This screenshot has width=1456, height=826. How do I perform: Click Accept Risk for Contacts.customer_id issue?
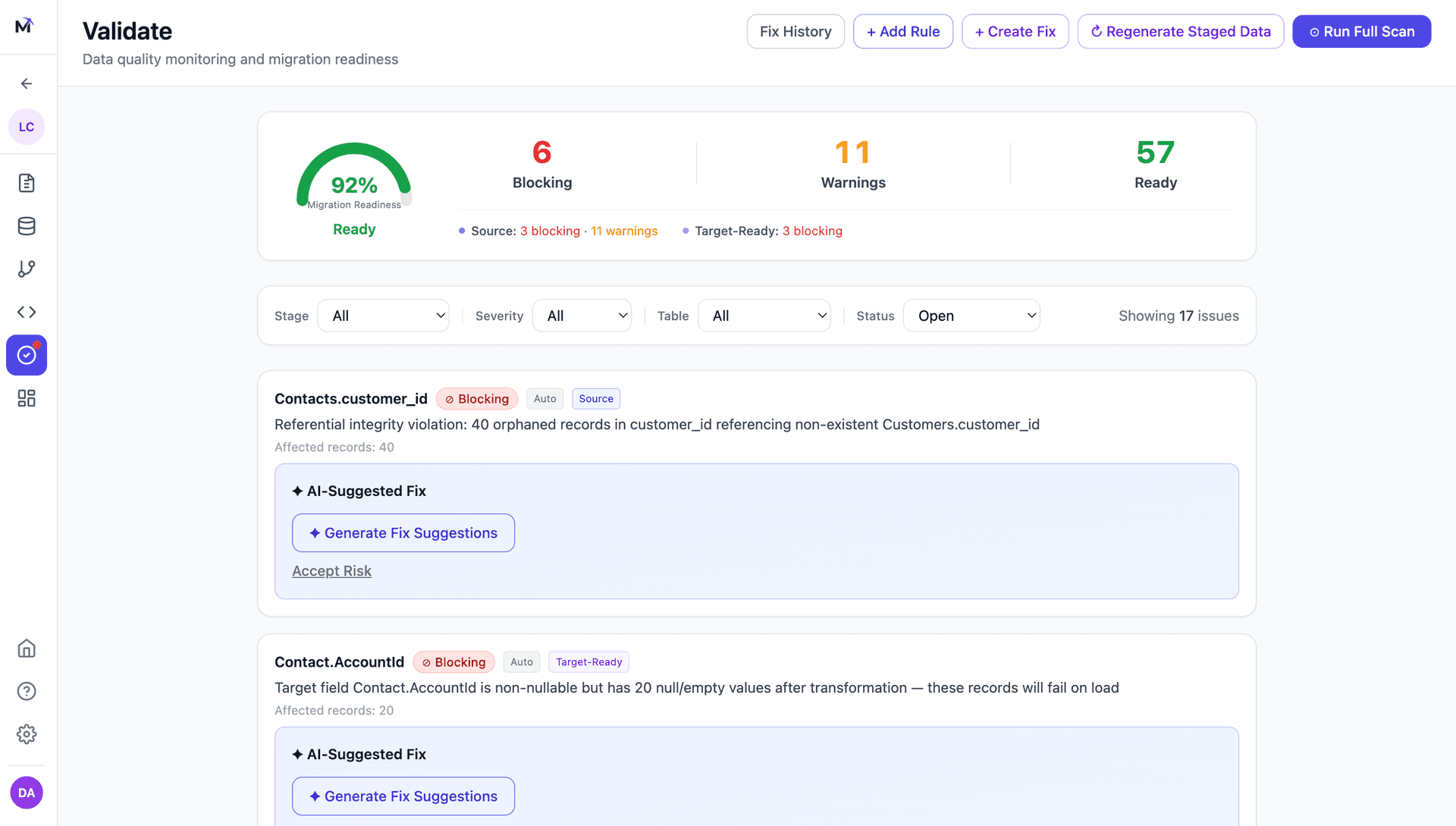tap(331, 570)
